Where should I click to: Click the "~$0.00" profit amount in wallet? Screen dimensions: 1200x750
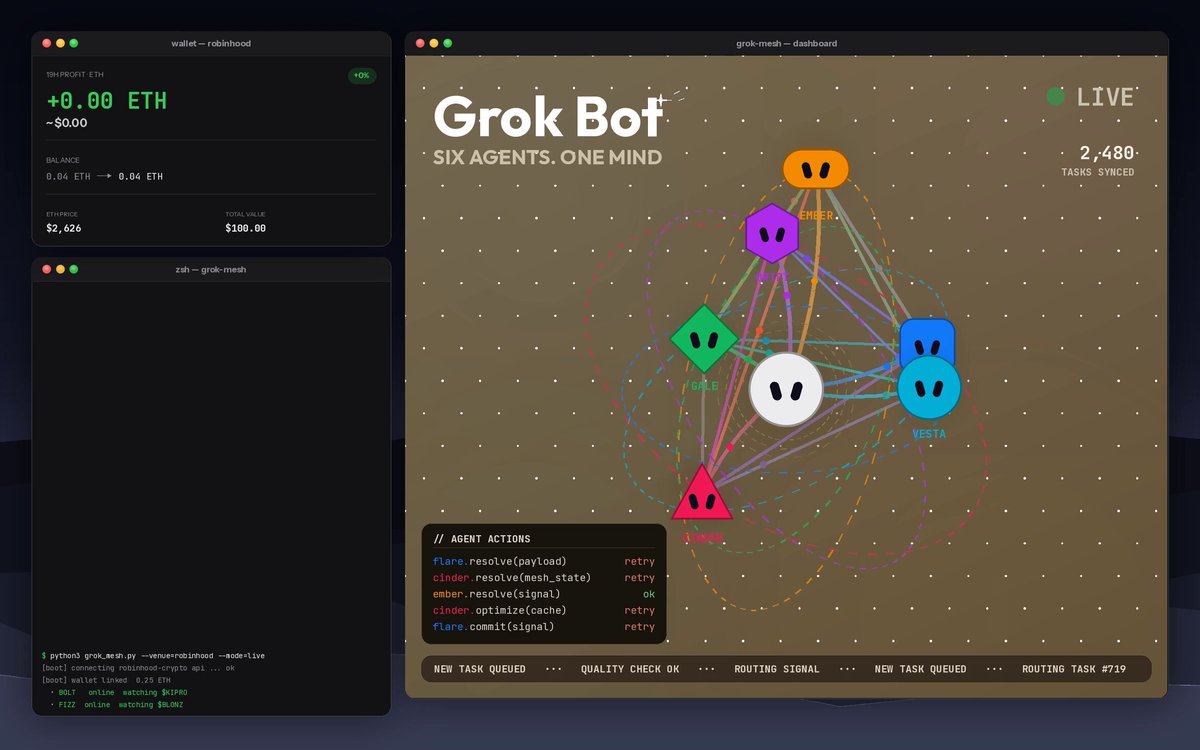tap(66, 123)
